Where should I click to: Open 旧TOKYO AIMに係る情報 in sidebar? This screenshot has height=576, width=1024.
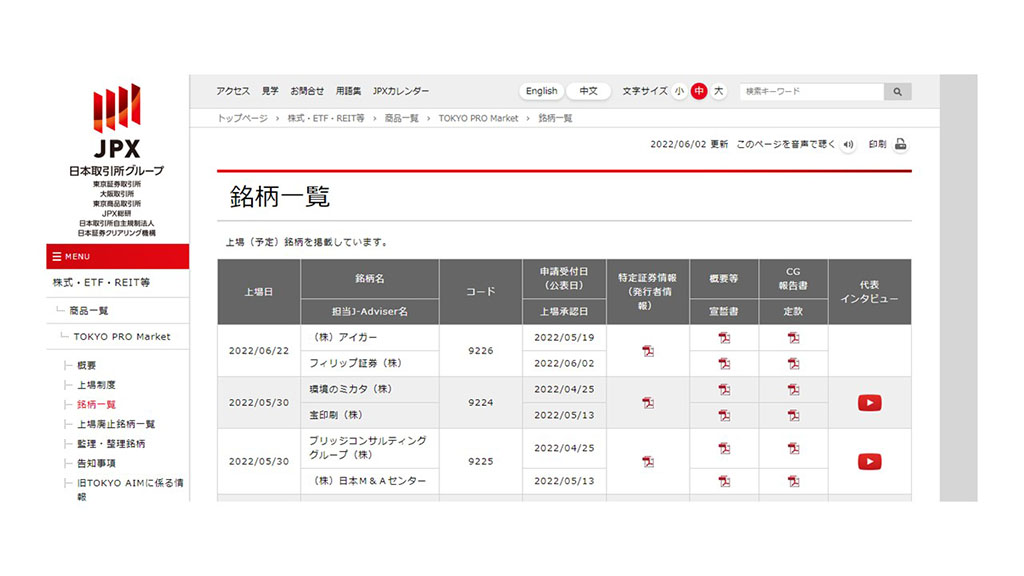click(x=130, y=490)
